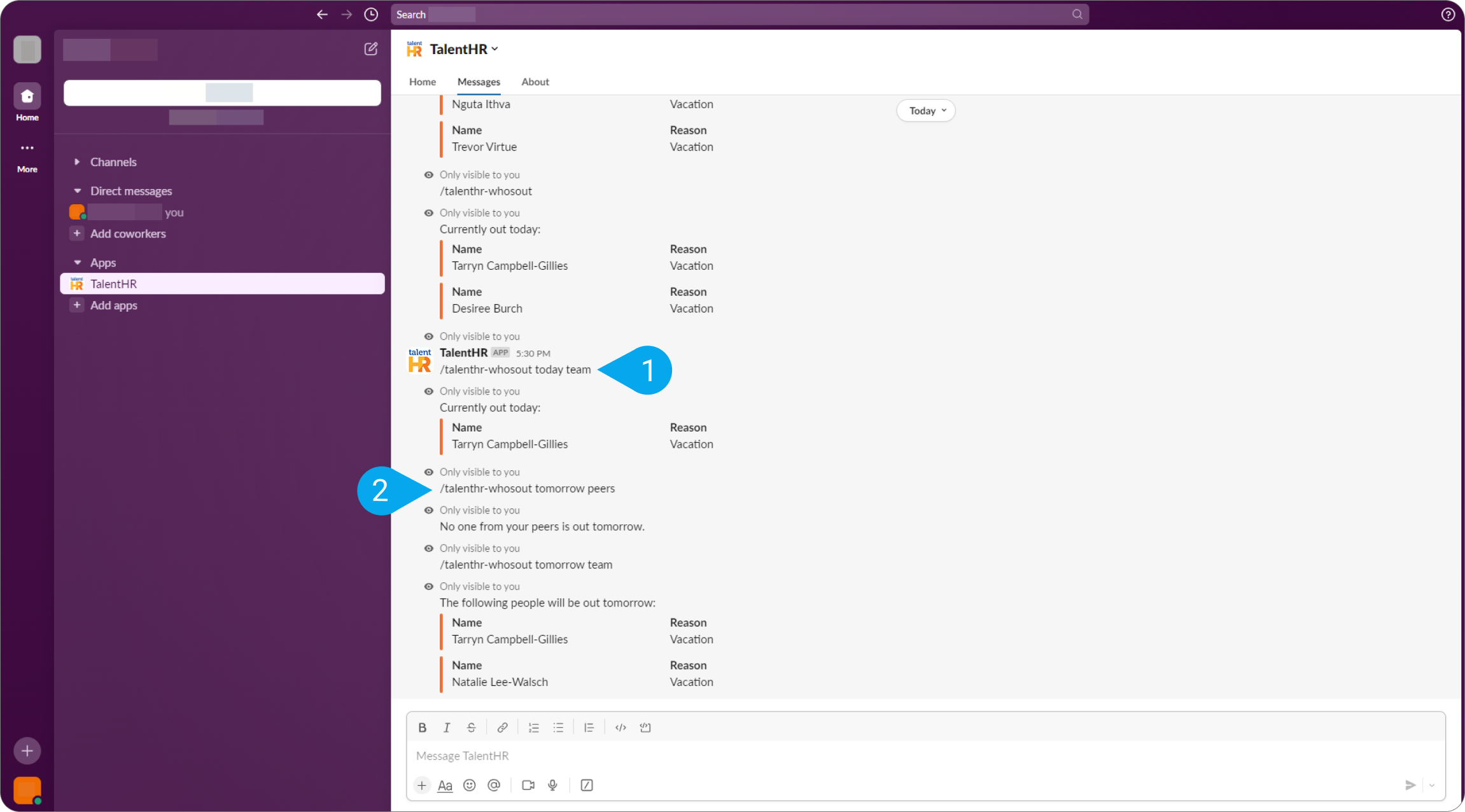Open send options dropdown arrow
1465x812 pixels.
pyautogui.click(x=1432, y=785)
